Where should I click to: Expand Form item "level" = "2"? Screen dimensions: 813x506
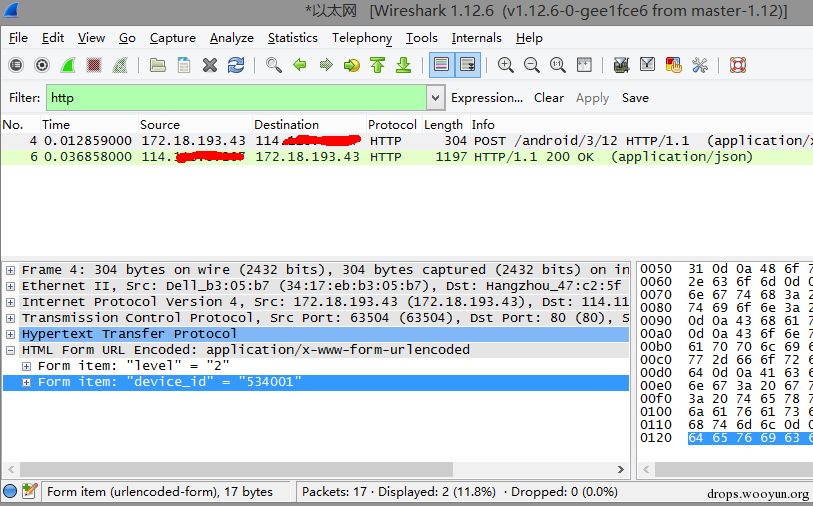(x=26, y=367)
